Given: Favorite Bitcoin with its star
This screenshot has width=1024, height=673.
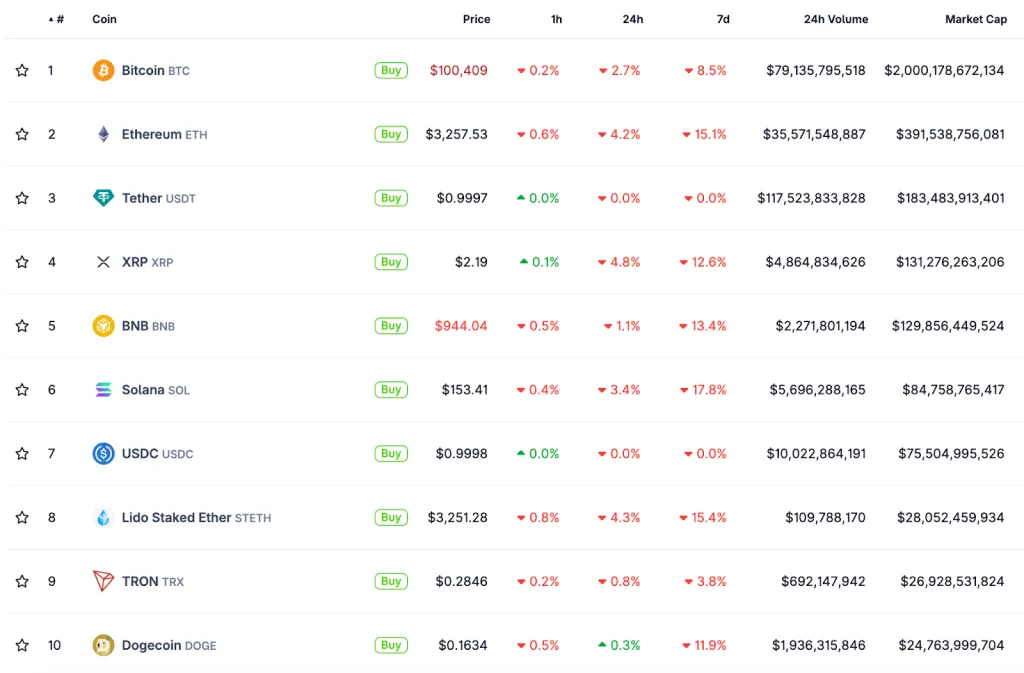Looking at the screenshot, I should click(22, 70).
